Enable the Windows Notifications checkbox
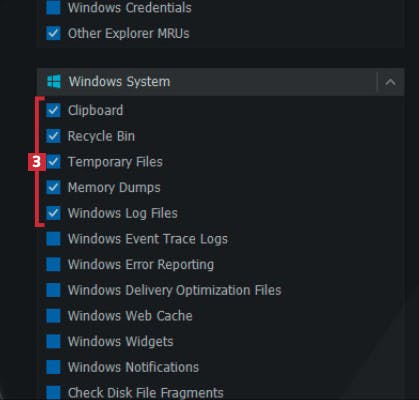 pos(53,367)
